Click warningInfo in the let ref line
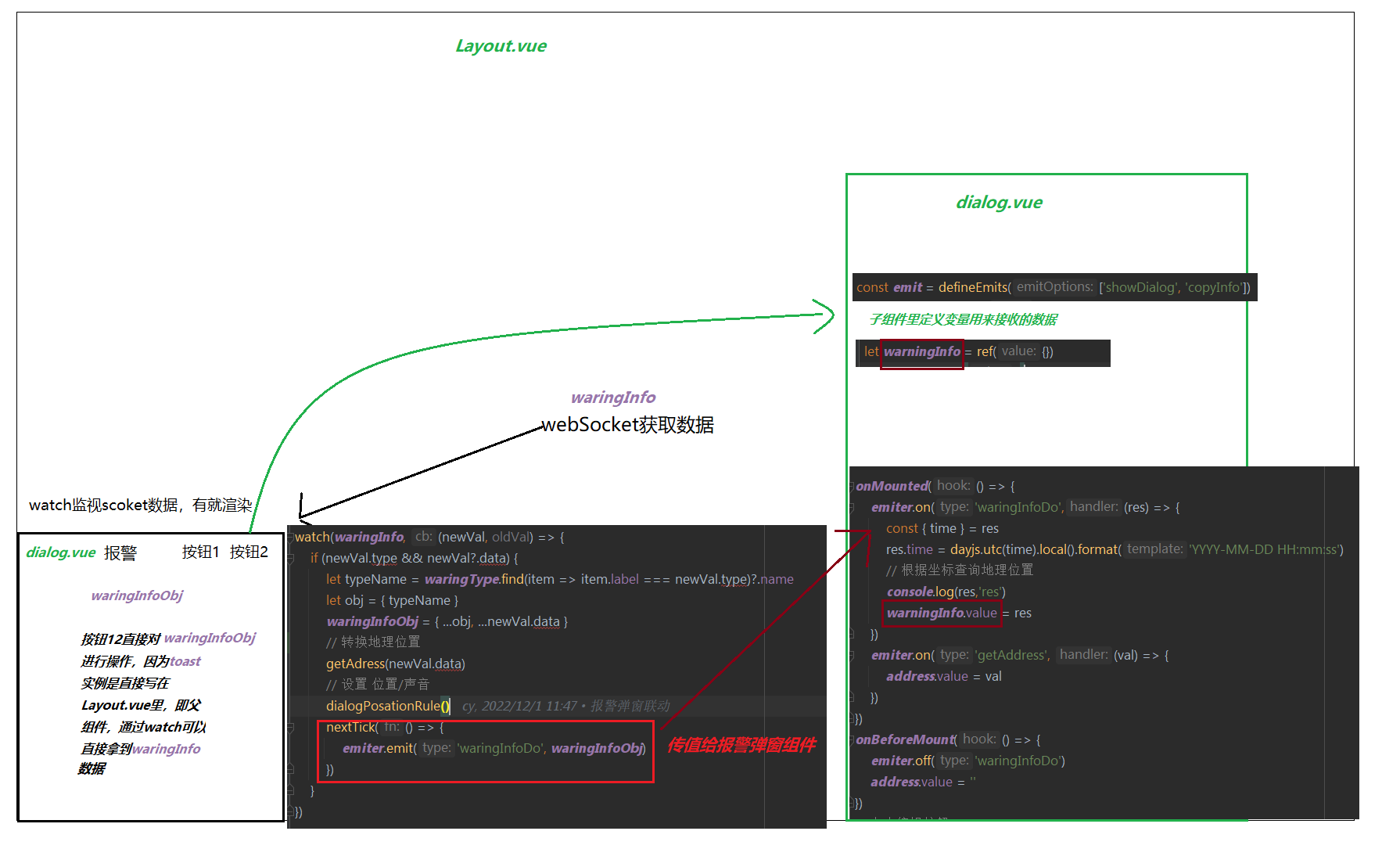Screen dimensions: 1400x867 click(x=922, y=352)
